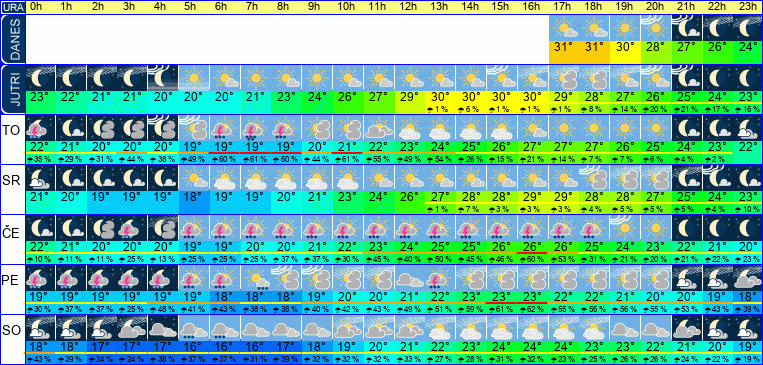Image resolution: width=763 pixels, height=365 pixels.
Task: Click the 18° temperature cell for SR at 5h
Action: (195, 197)
